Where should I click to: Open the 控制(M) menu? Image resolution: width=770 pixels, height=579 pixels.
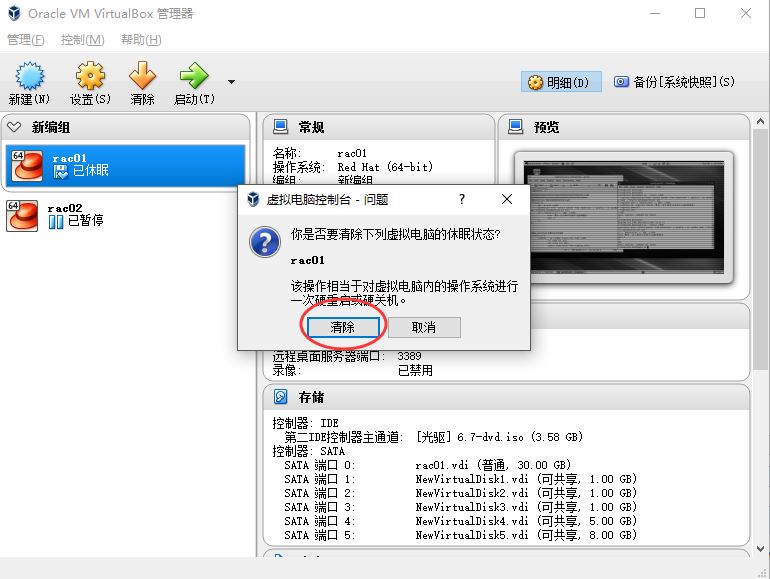(82, 39)
